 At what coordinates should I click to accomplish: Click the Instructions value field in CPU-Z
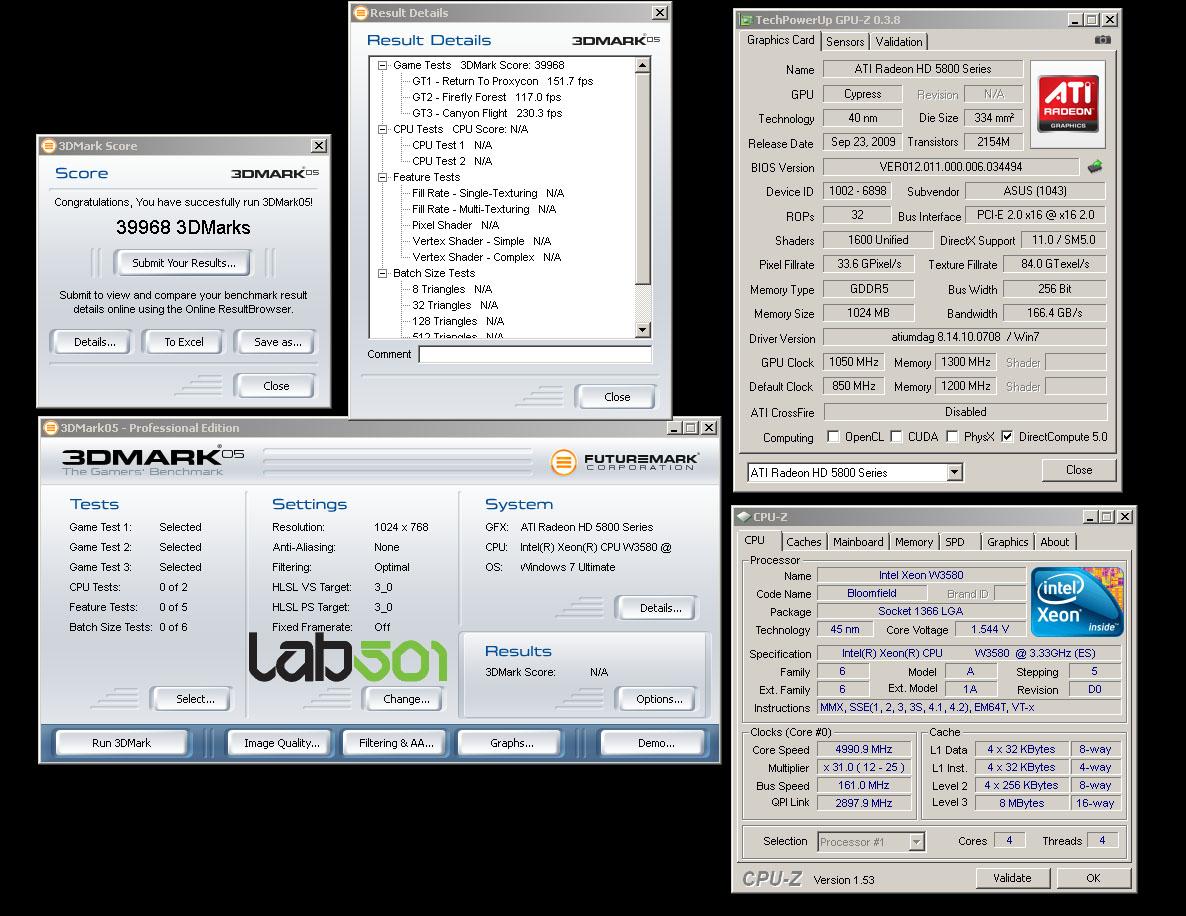tap(969, 708)
